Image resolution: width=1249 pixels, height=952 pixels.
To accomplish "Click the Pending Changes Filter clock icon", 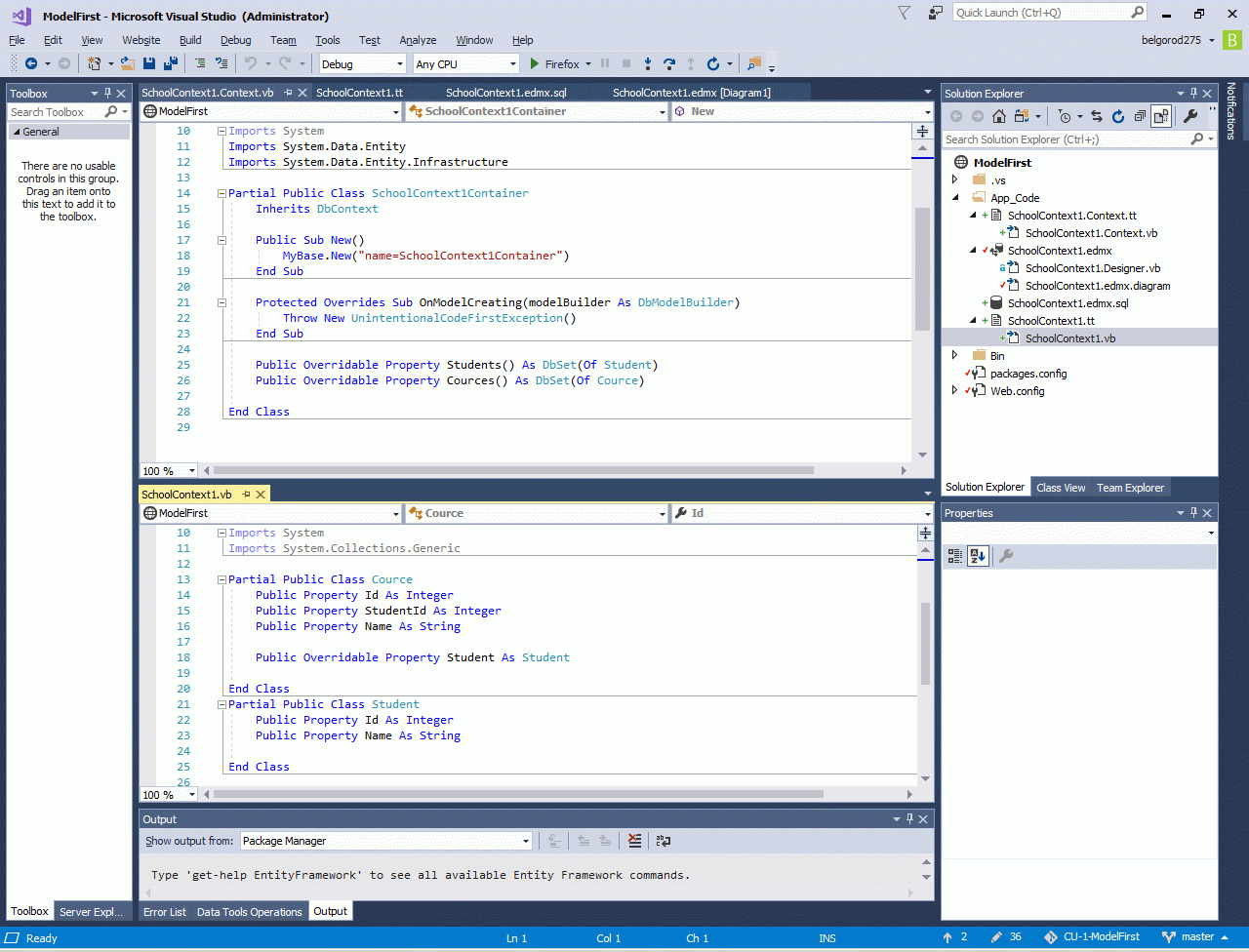I will pos(1065,116).
